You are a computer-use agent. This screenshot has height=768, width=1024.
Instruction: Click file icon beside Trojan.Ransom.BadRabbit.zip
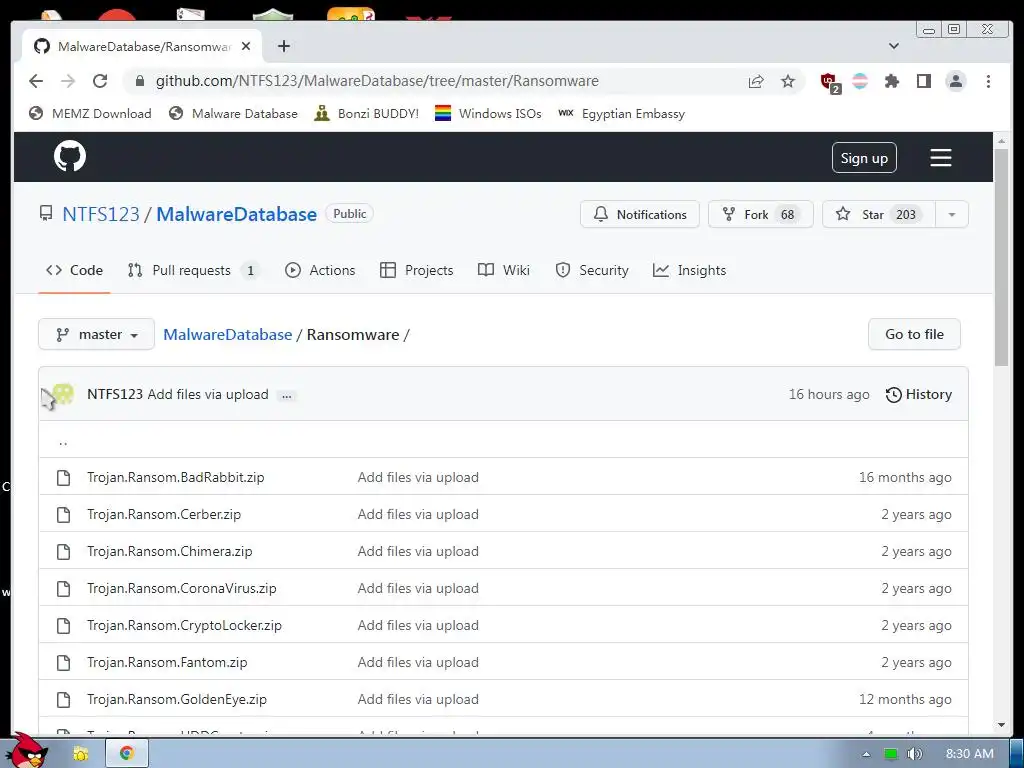coord(63,477)
